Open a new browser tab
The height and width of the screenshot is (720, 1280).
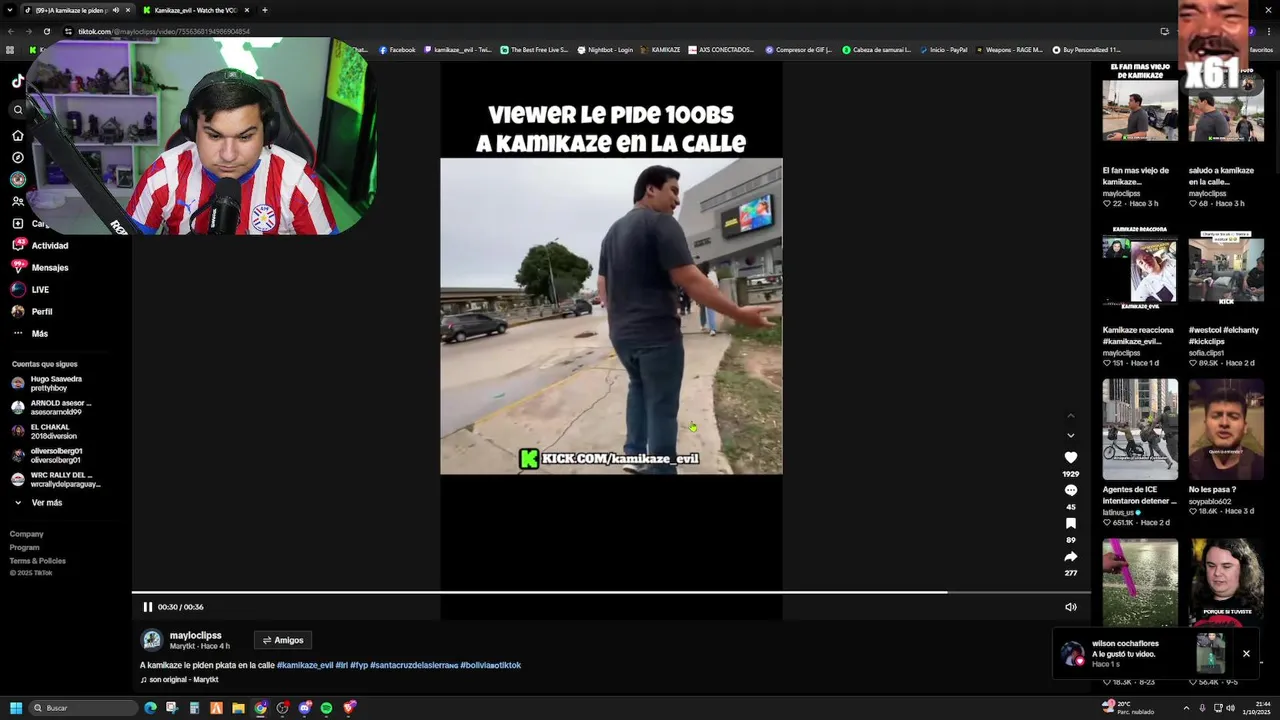[x=264, y=10]
